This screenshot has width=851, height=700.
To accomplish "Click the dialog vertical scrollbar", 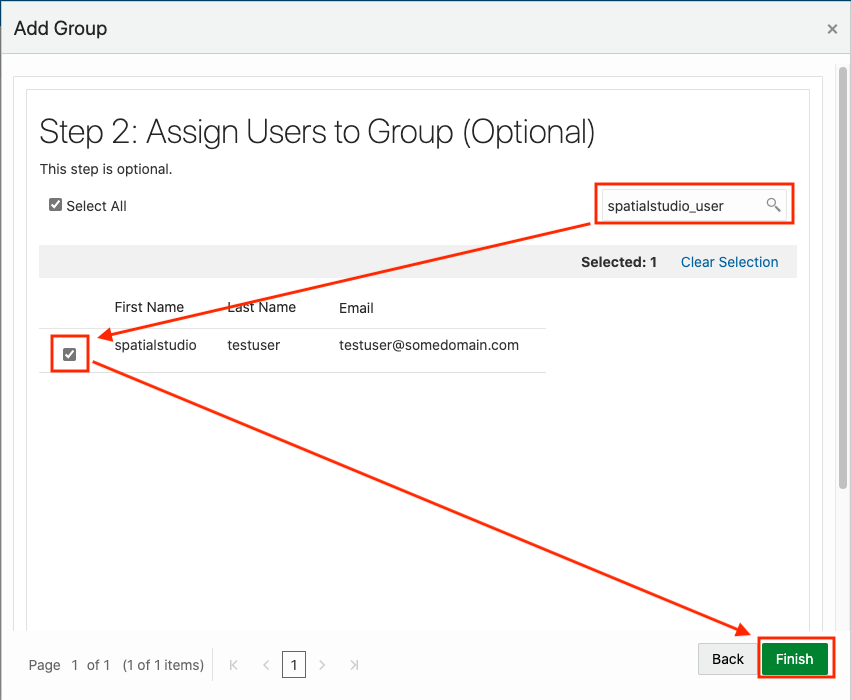I will [842, 277].
